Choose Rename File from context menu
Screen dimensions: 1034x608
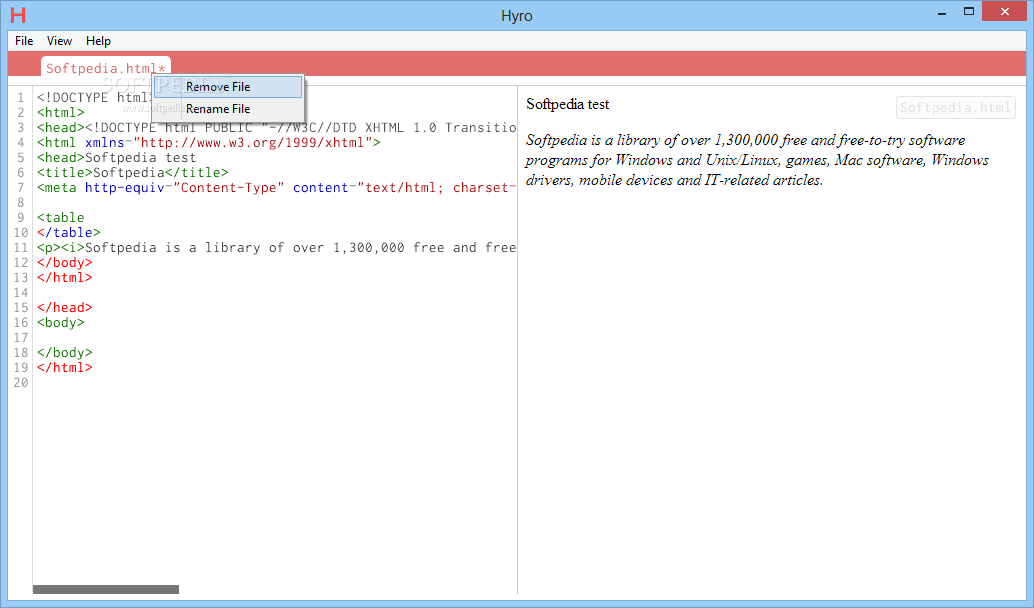click(x=228, y=109)
